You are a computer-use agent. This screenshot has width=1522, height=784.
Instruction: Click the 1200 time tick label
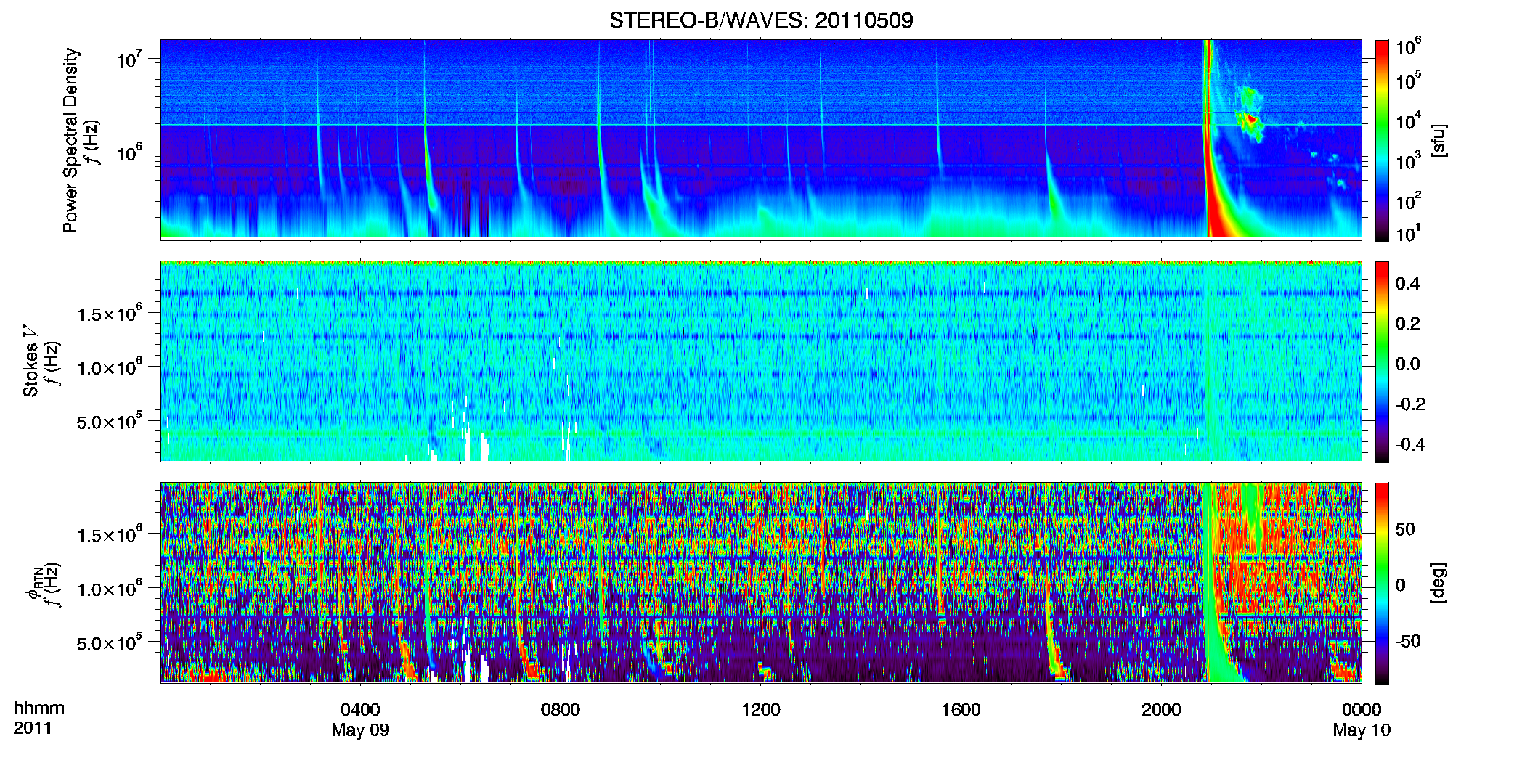[761, 710]
